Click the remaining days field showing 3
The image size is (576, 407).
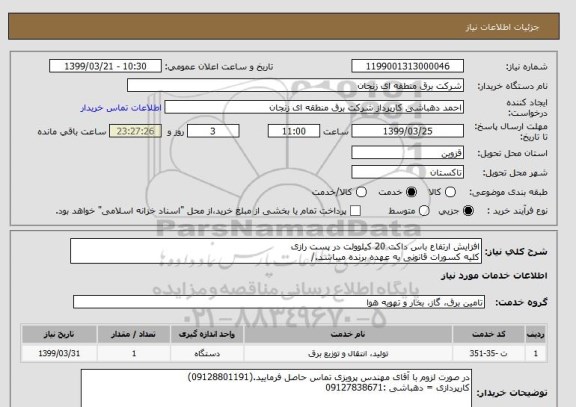[213, 131]
